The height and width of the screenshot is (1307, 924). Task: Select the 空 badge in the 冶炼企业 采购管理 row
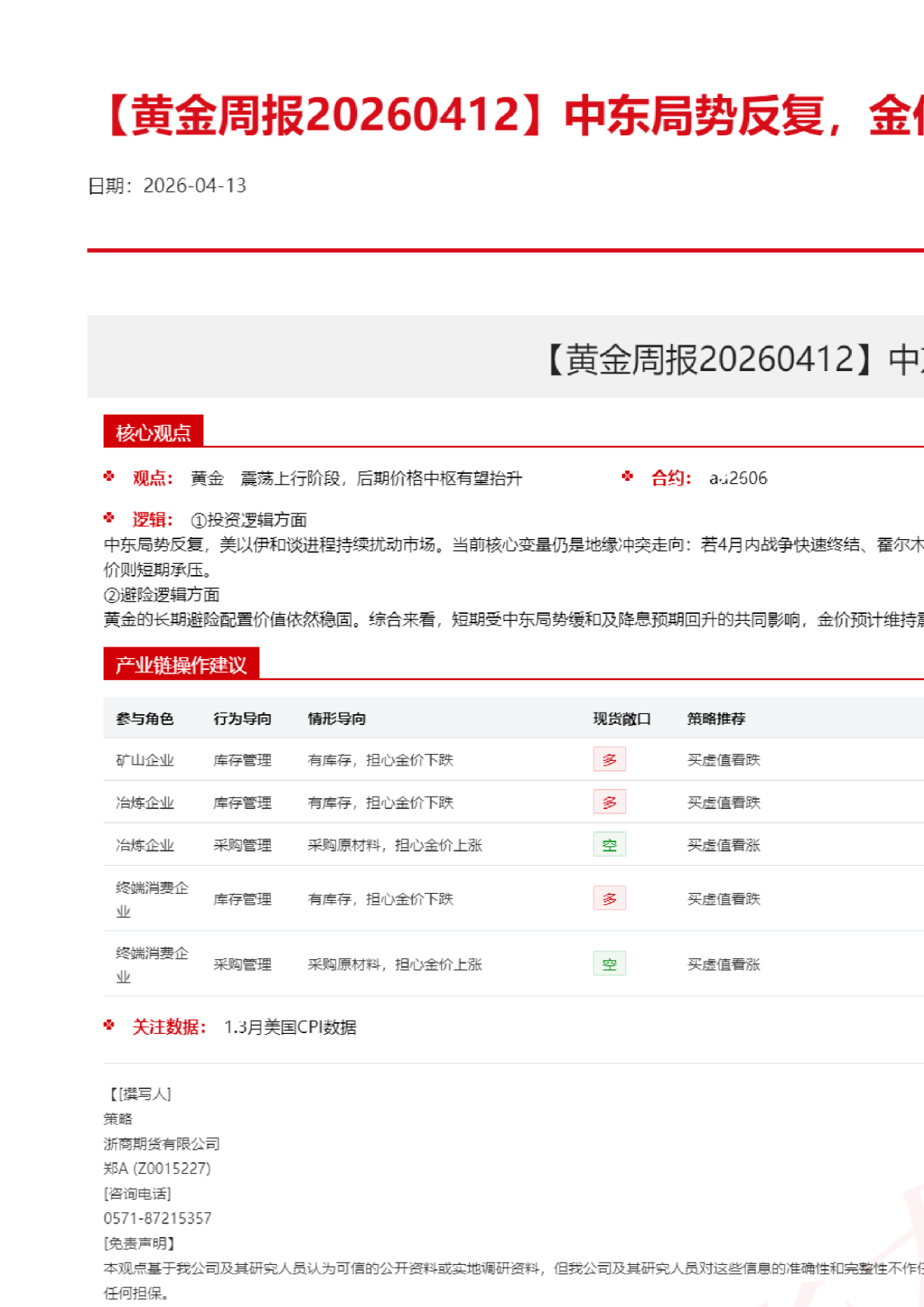tap(609, 845)
